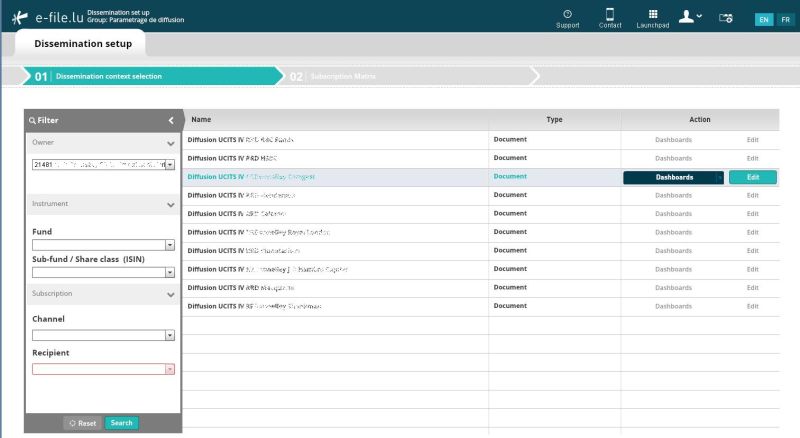Reset the filter criteria
The width and height of the screenshot is (800, 438).
pyautogui.click(x=83, y=423)
